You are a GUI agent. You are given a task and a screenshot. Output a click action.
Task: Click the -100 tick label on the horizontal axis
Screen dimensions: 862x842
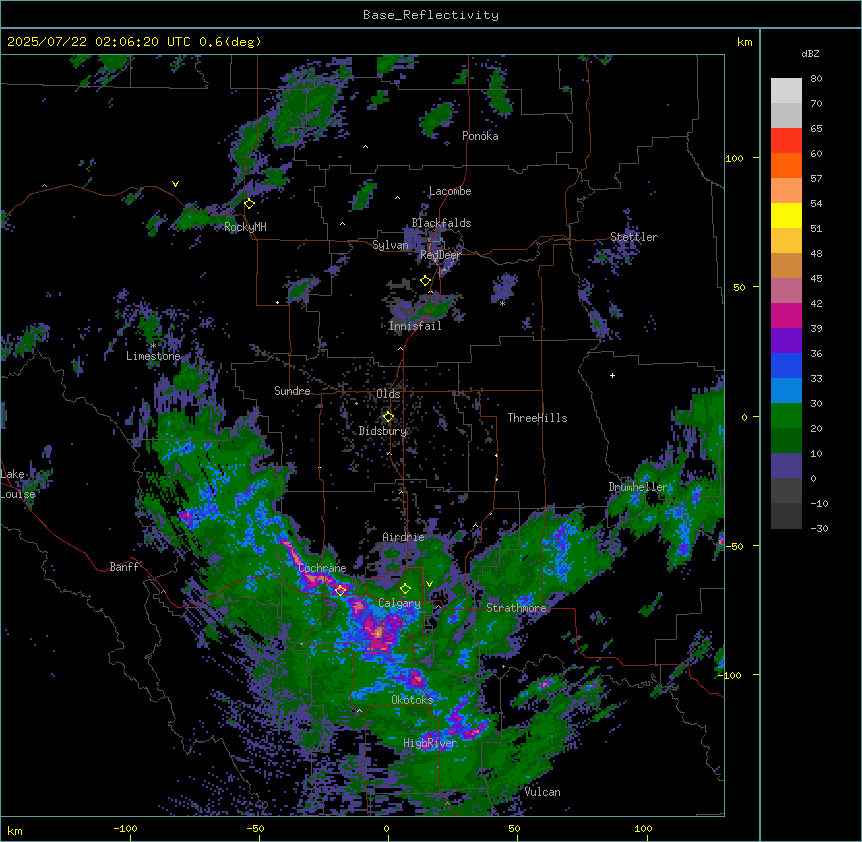point(125,829)
